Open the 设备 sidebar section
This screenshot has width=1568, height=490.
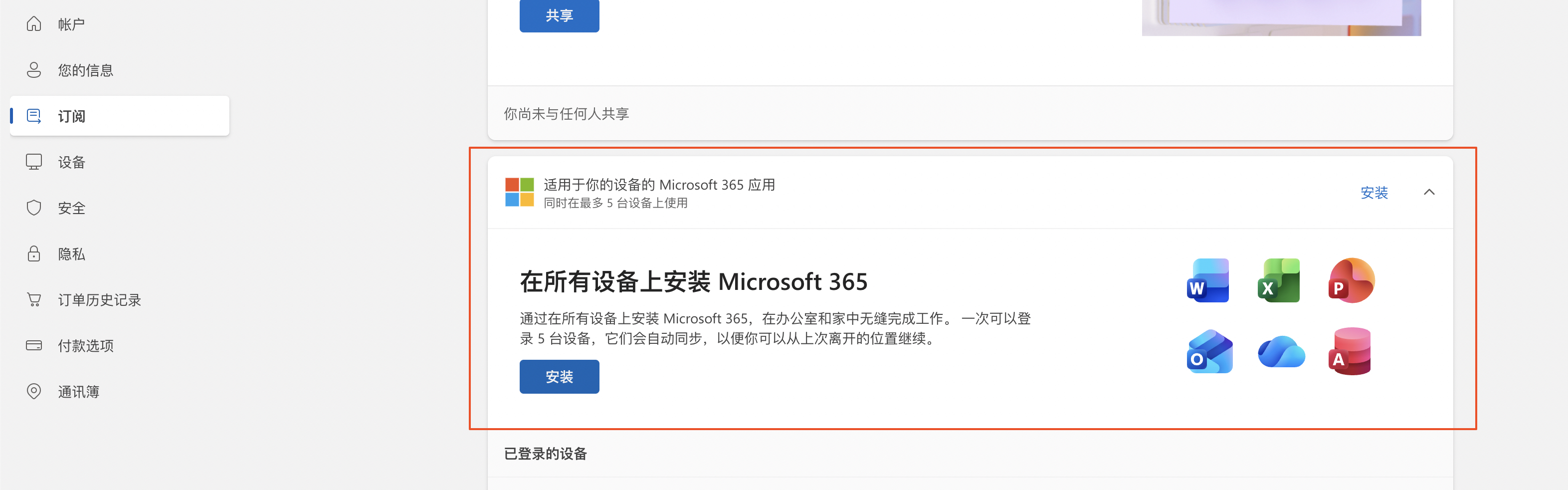click(71, 162)
